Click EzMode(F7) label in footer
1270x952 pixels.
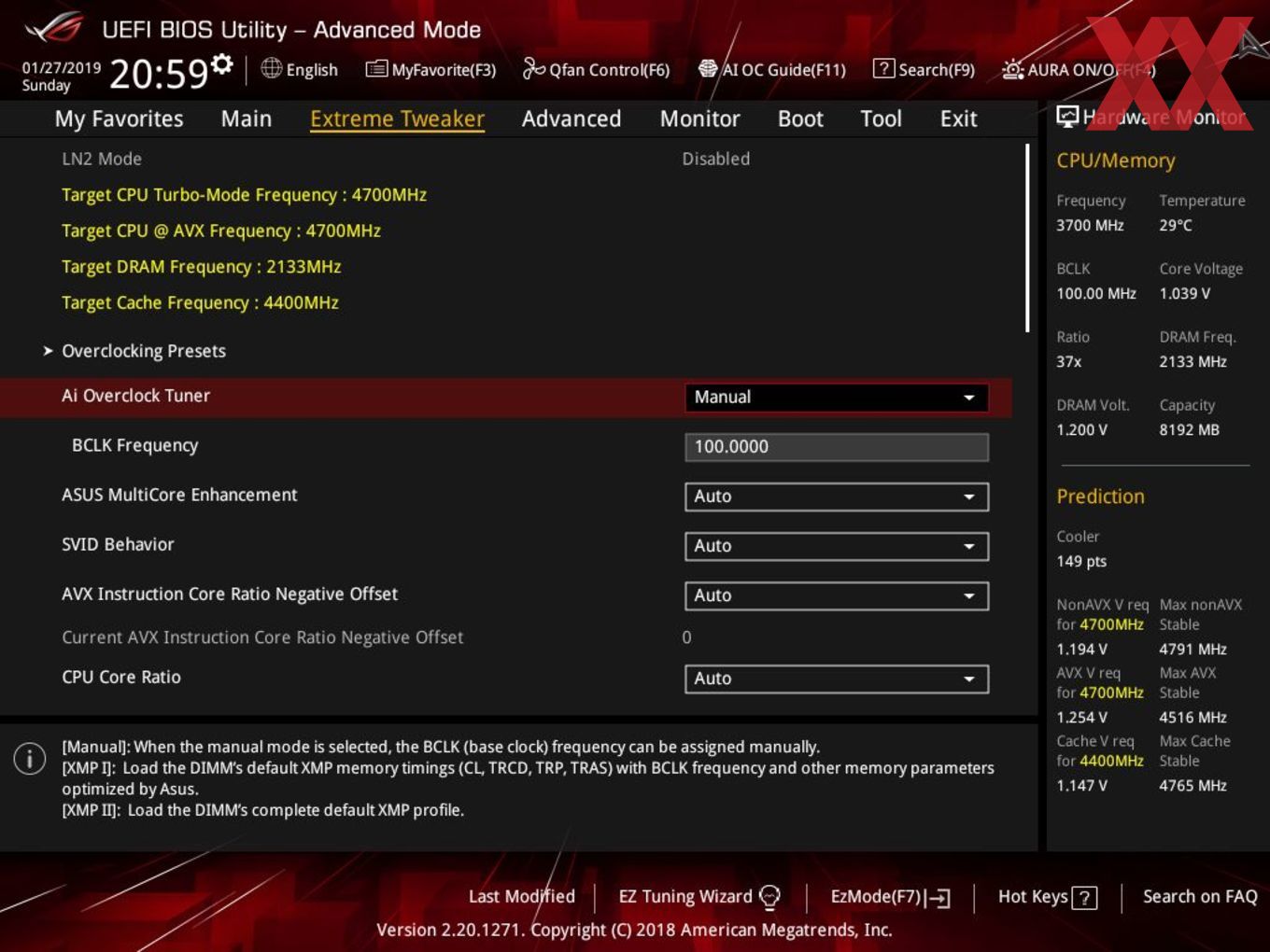[x=876, y=897]
